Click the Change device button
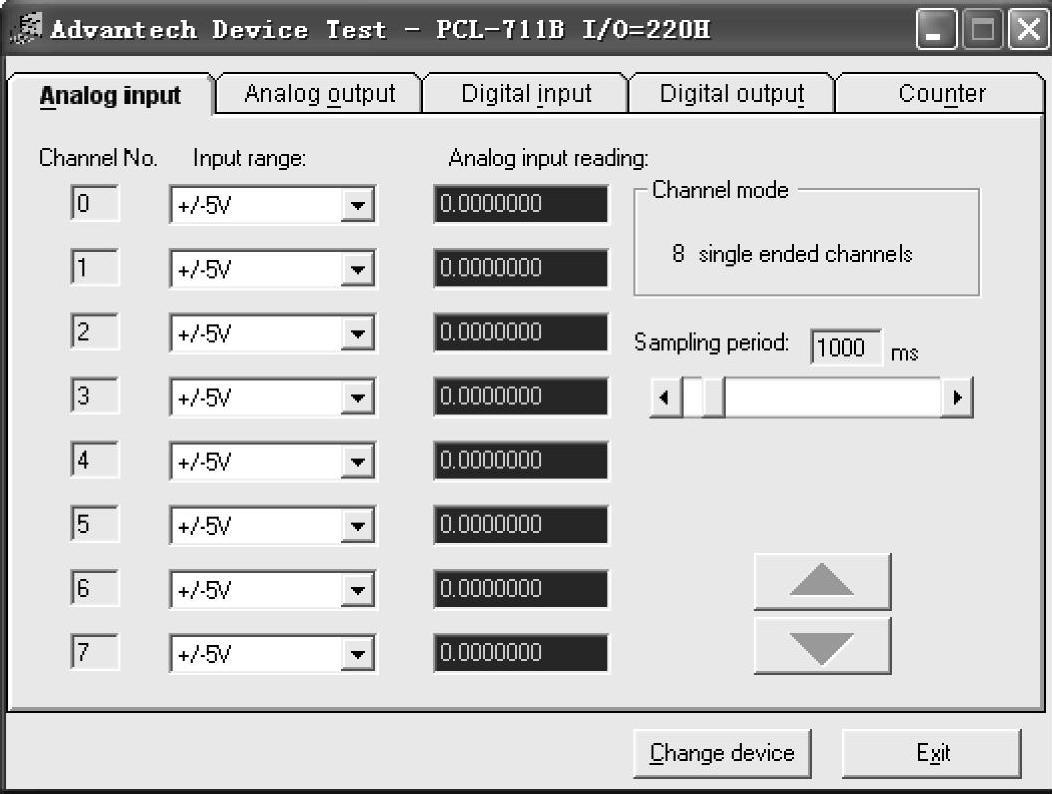 pyautogui.click(x=722, y=753)
